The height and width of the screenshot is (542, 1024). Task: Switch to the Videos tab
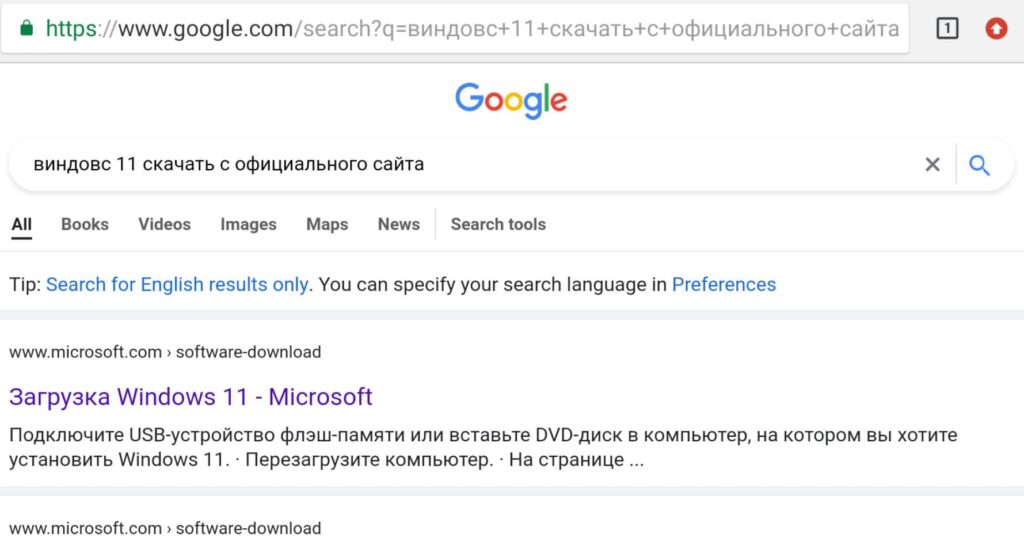165,224
